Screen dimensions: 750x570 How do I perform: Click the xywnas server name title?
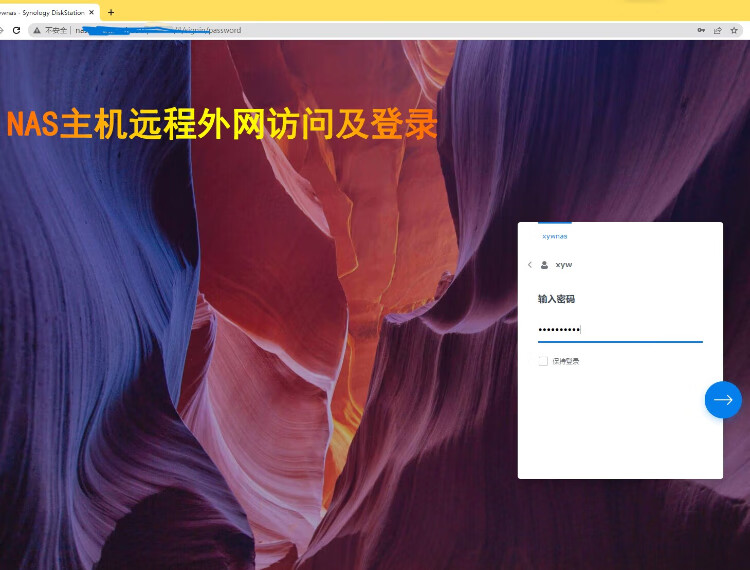pyautogui.click(x=554, y=236)
